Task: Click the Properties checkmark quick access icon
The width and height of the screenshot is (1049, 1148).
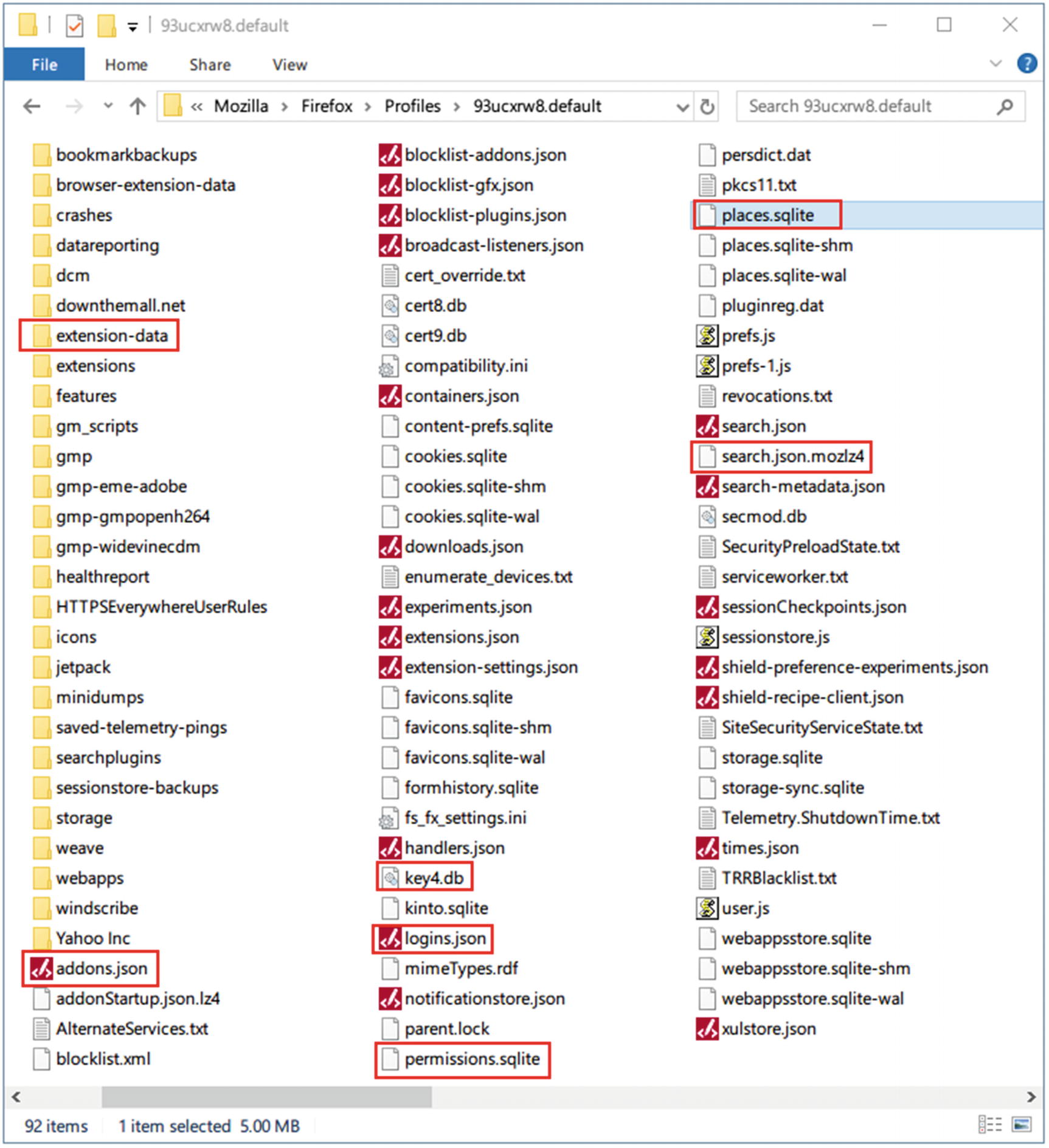Action: [x=74, y=26]
